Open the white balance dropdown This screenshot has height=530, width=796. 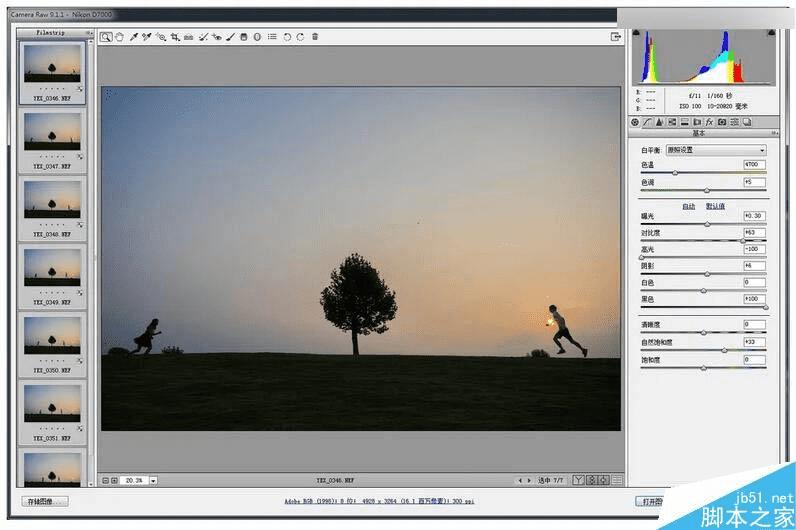716,150
